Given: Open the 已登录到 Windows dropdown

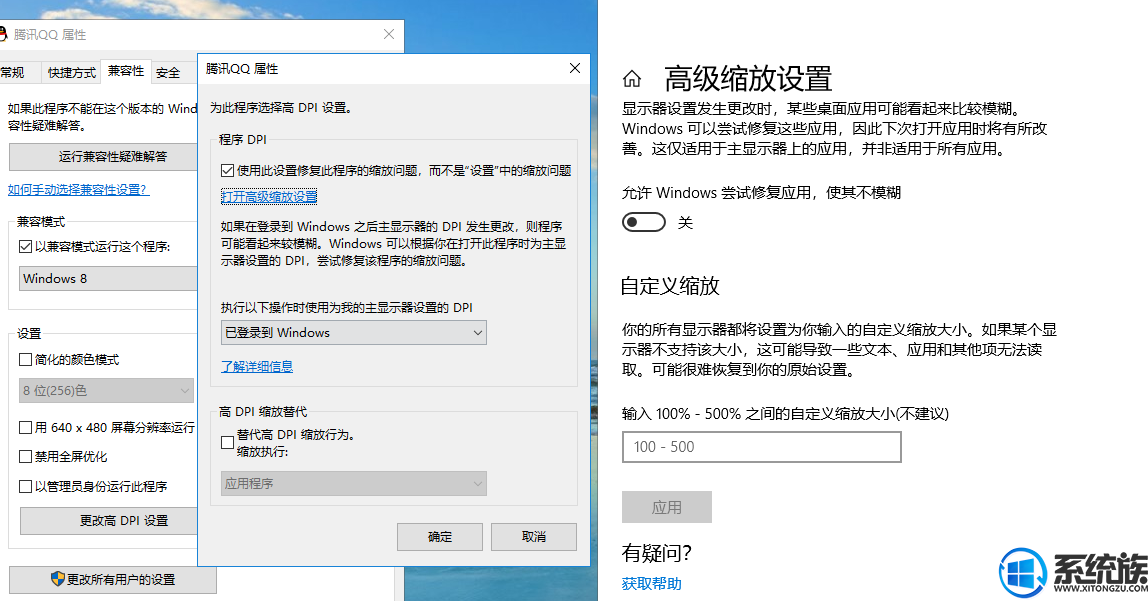Looking at the screenshot, I should 354,332.
